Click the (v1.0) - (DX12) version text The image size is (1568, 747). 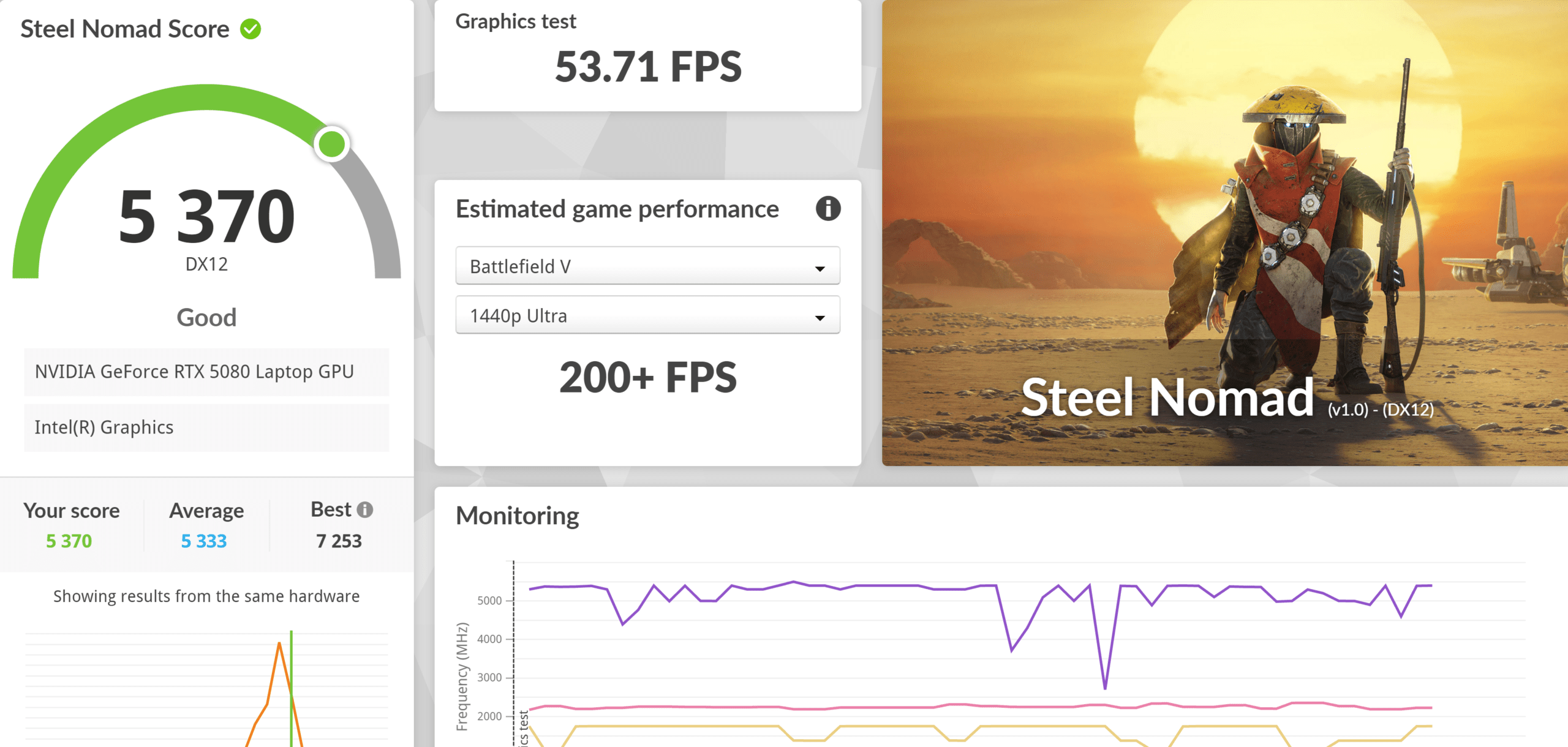(x=1381, y=410)
